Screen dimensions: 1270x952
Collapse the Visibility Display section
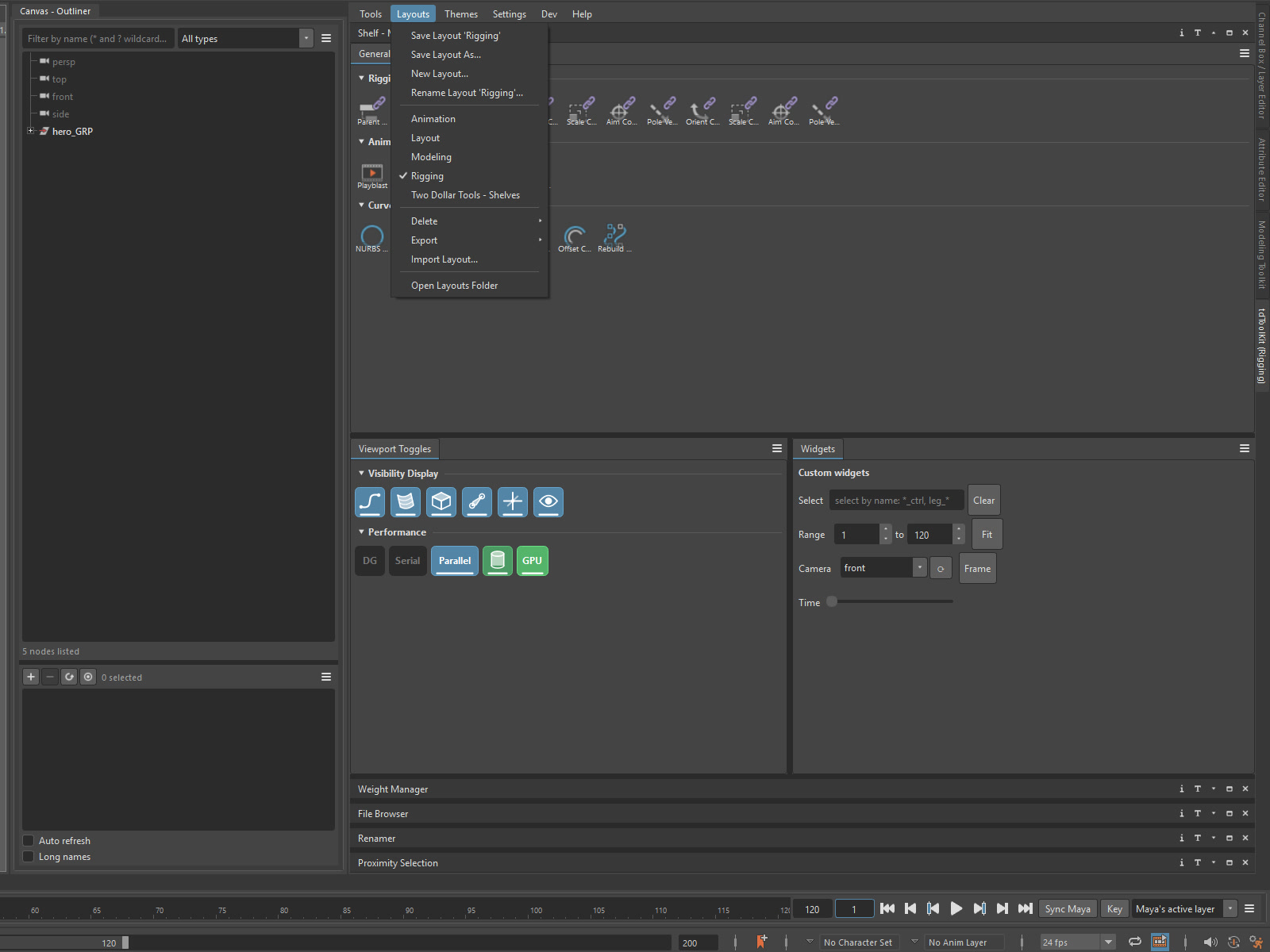click(361, 474)
